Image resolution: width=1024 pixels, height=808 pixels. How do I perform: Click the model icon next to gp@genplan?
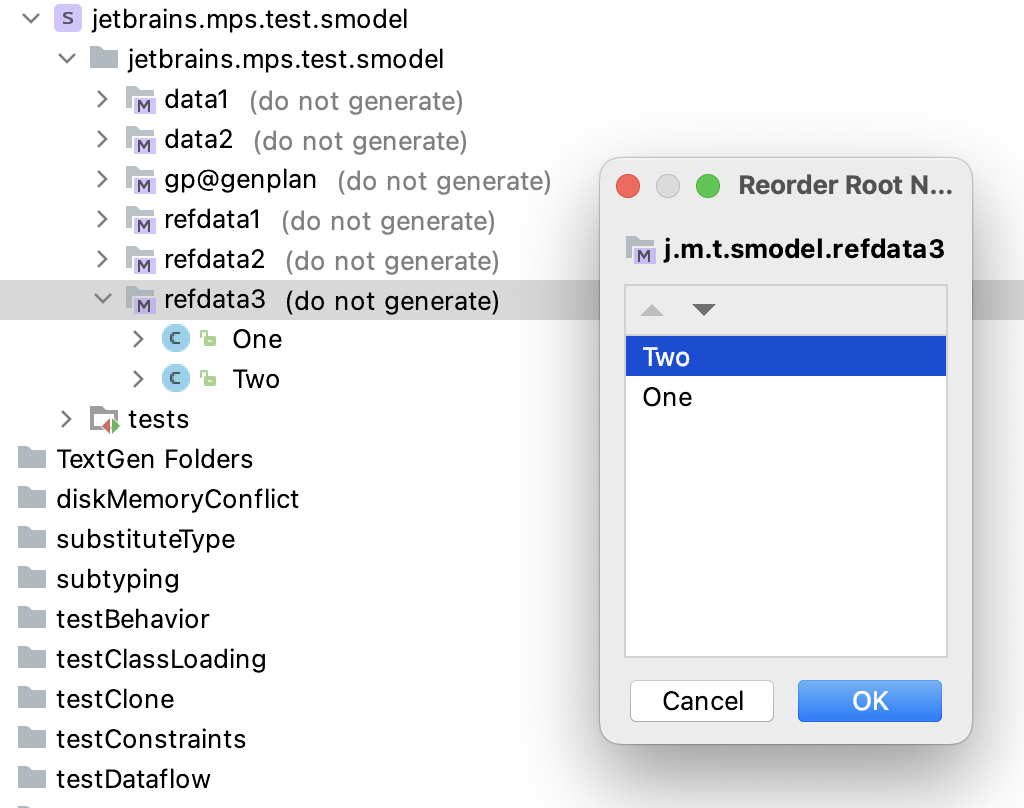[x=140, y=180]
